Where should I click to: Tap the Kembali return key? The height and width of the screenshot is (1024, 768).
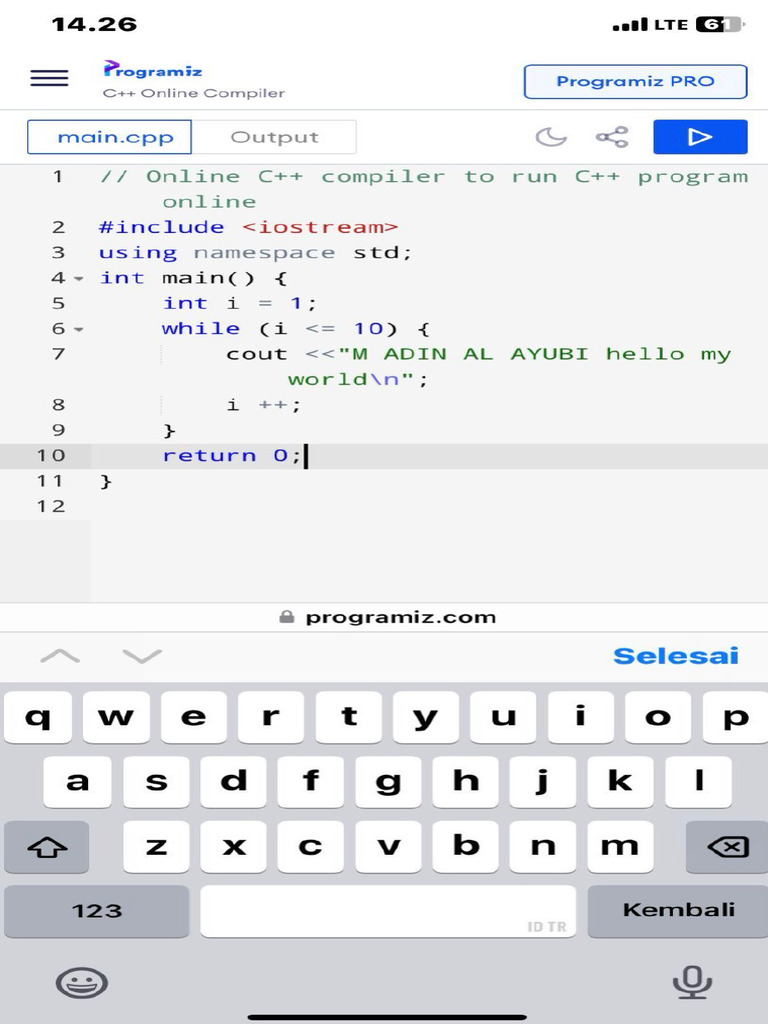(678, 911)
